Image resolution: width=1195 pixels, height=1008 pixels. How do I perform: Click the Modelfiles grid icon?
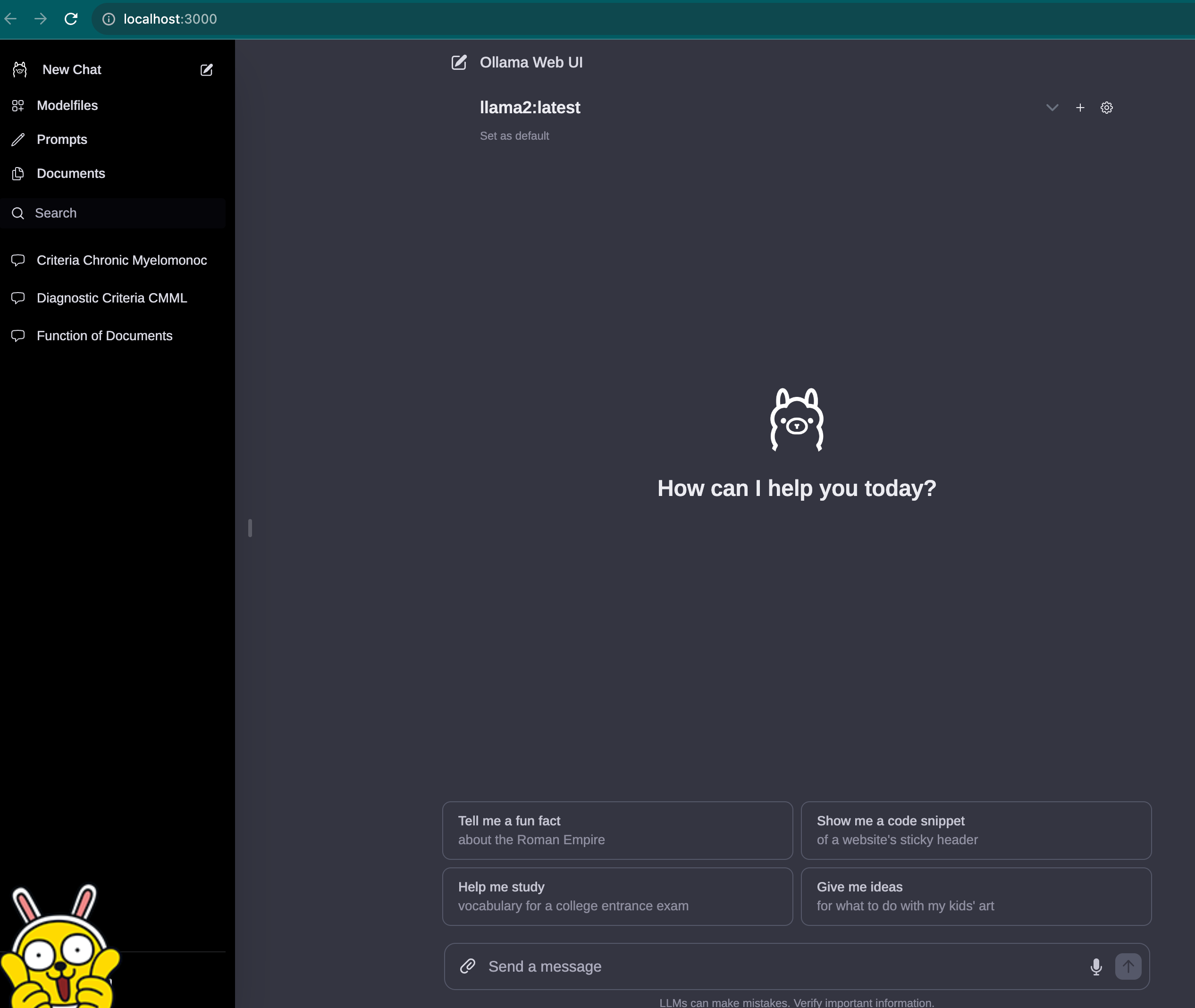pyautogui.click(x=18, y=106)
